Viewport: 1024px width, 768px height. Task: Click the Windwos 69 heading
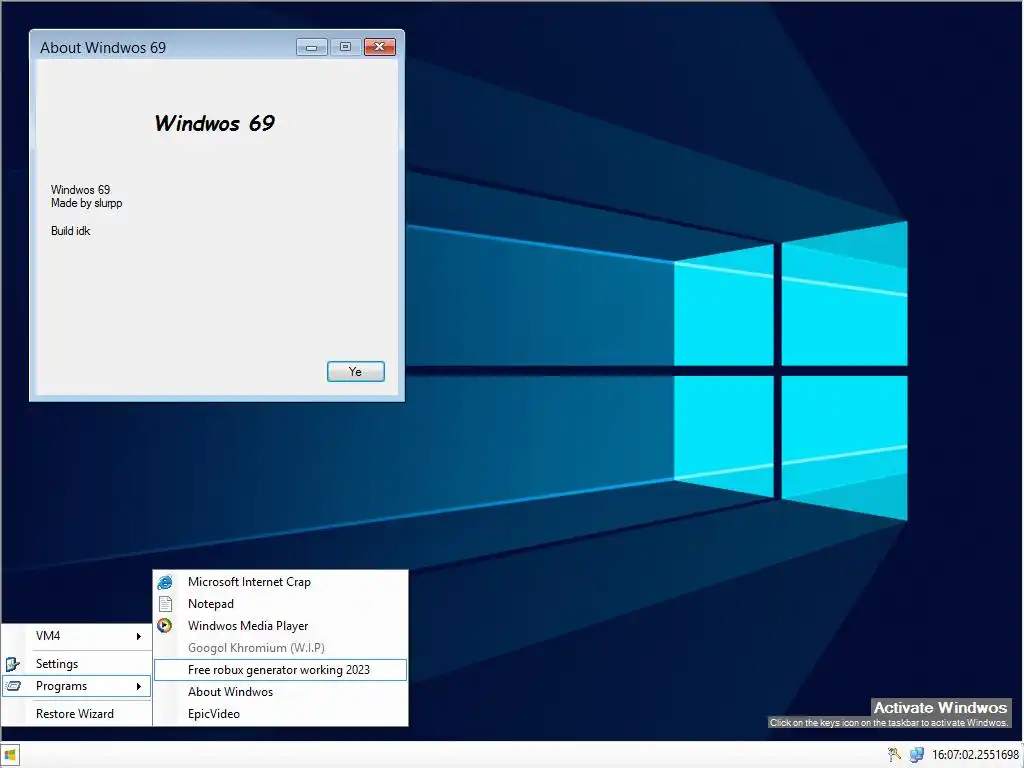pos(215,123)
